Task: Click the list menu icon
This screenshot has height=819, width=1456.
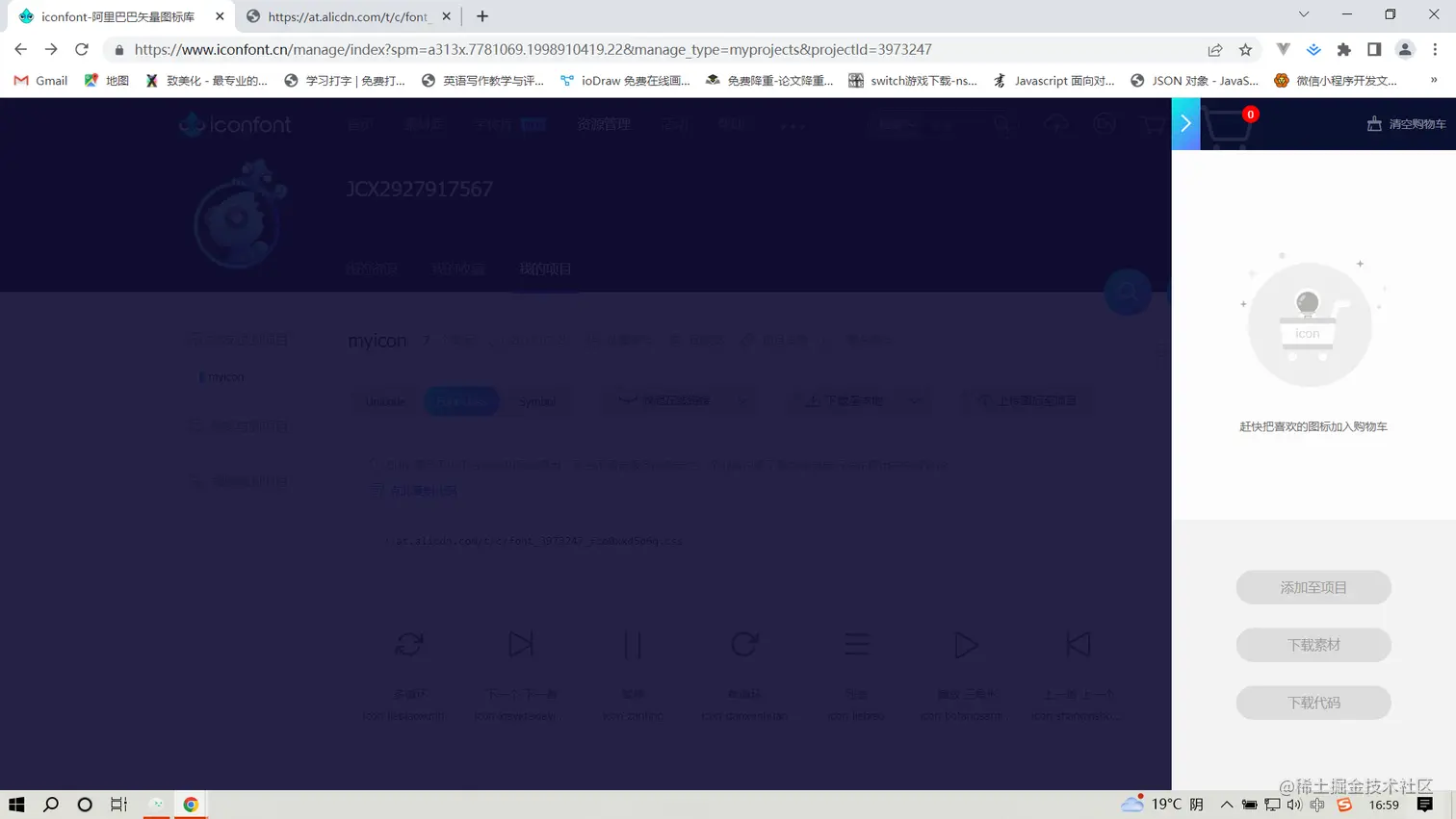Action: point(856,644)
